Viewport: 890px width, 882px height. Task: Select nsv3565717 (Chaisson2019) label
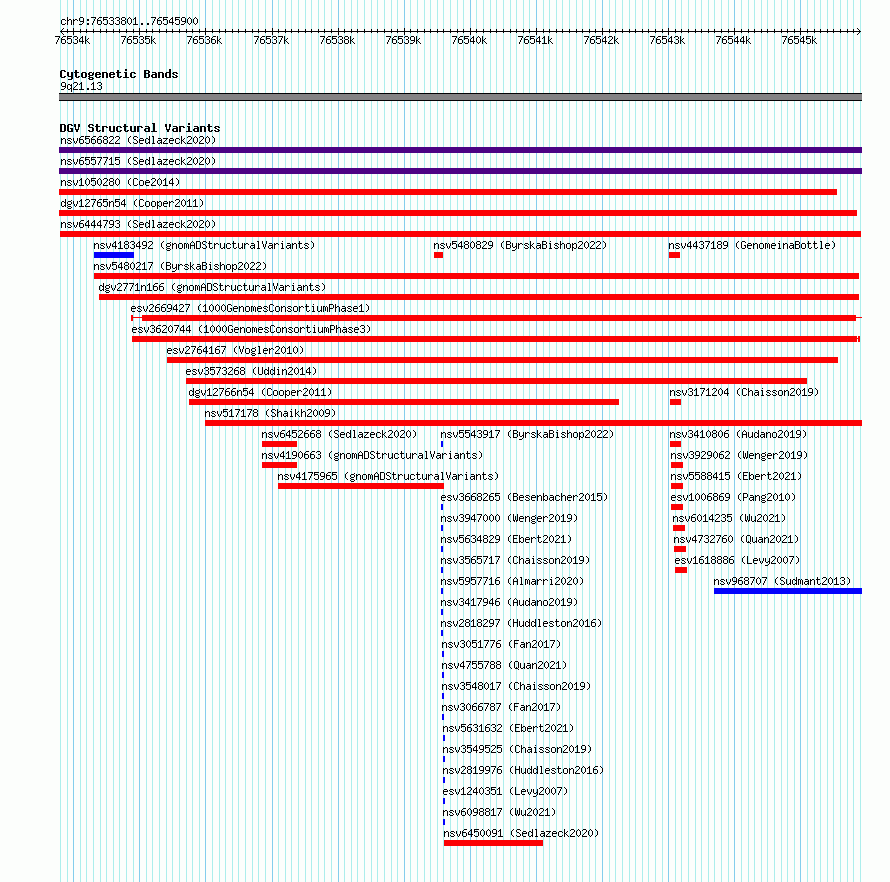coord(515,560)
